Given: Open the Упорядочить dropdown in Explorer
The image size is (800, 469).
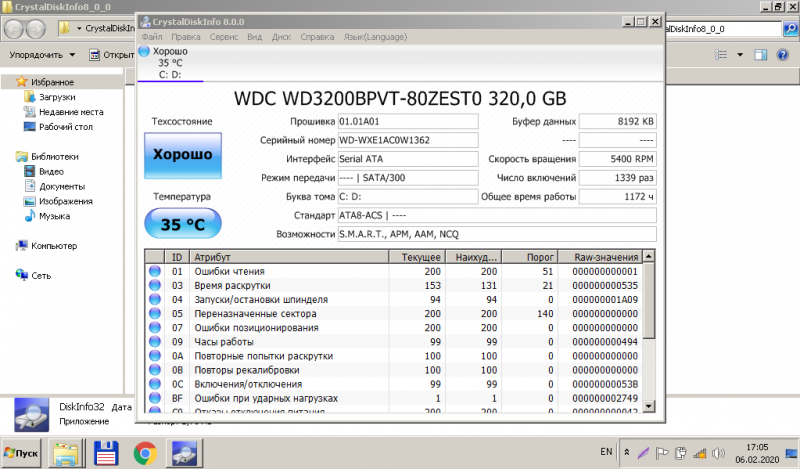Looking at the screenshot, I should click(x=42, y=55).
